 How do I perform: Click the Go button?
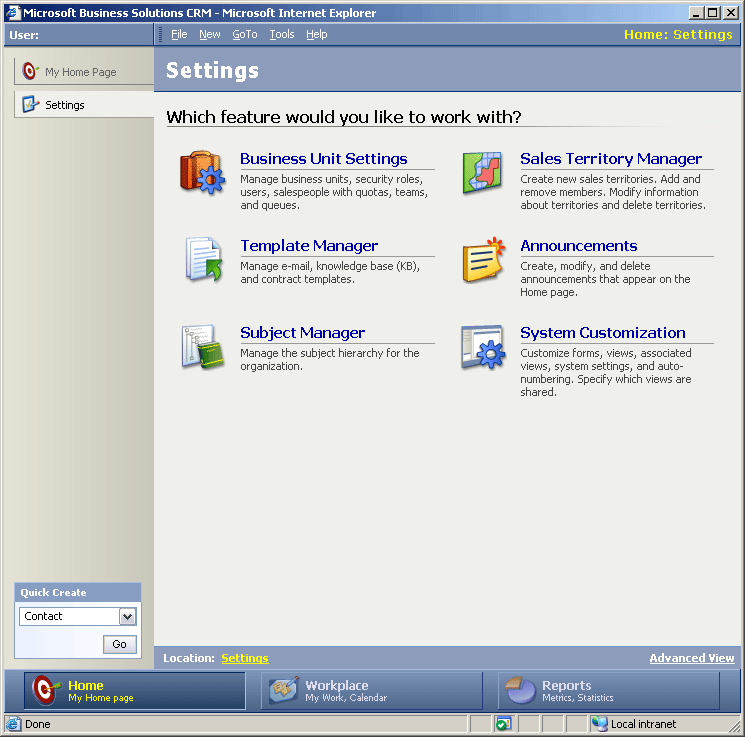point(120,644)
